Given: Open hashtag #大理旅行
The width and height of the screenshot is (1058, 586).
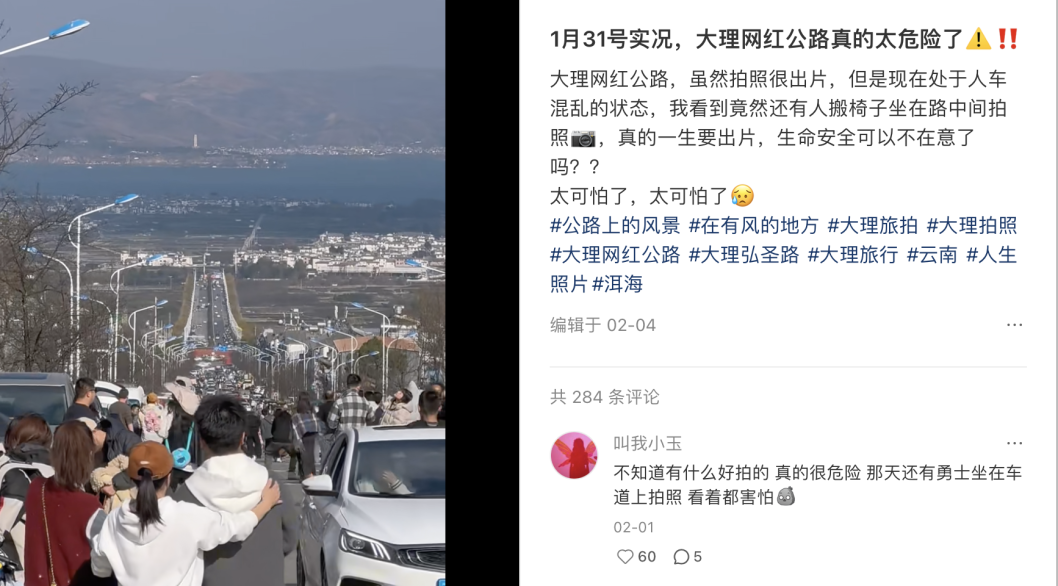Looking at the screenshot, I should (x=853, y=255).
